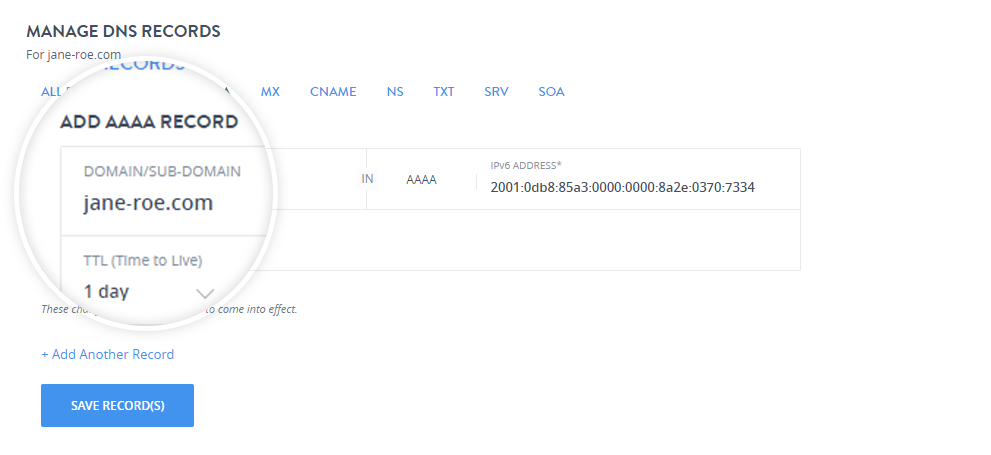Click the AAAA record type label
The width and height of the screenshot is (991, 455).
[422, 180]
